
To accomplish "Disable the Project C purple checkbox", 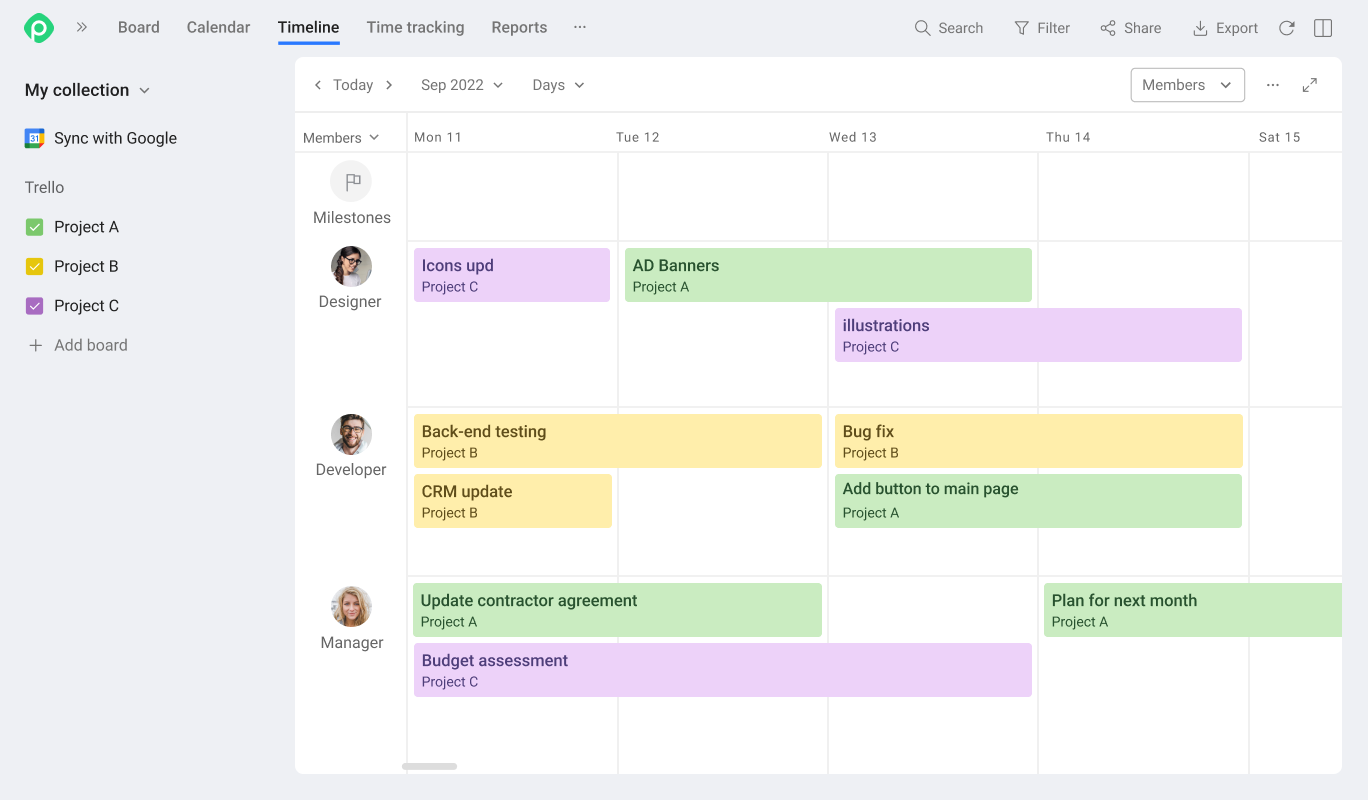I will pos(34,306).
